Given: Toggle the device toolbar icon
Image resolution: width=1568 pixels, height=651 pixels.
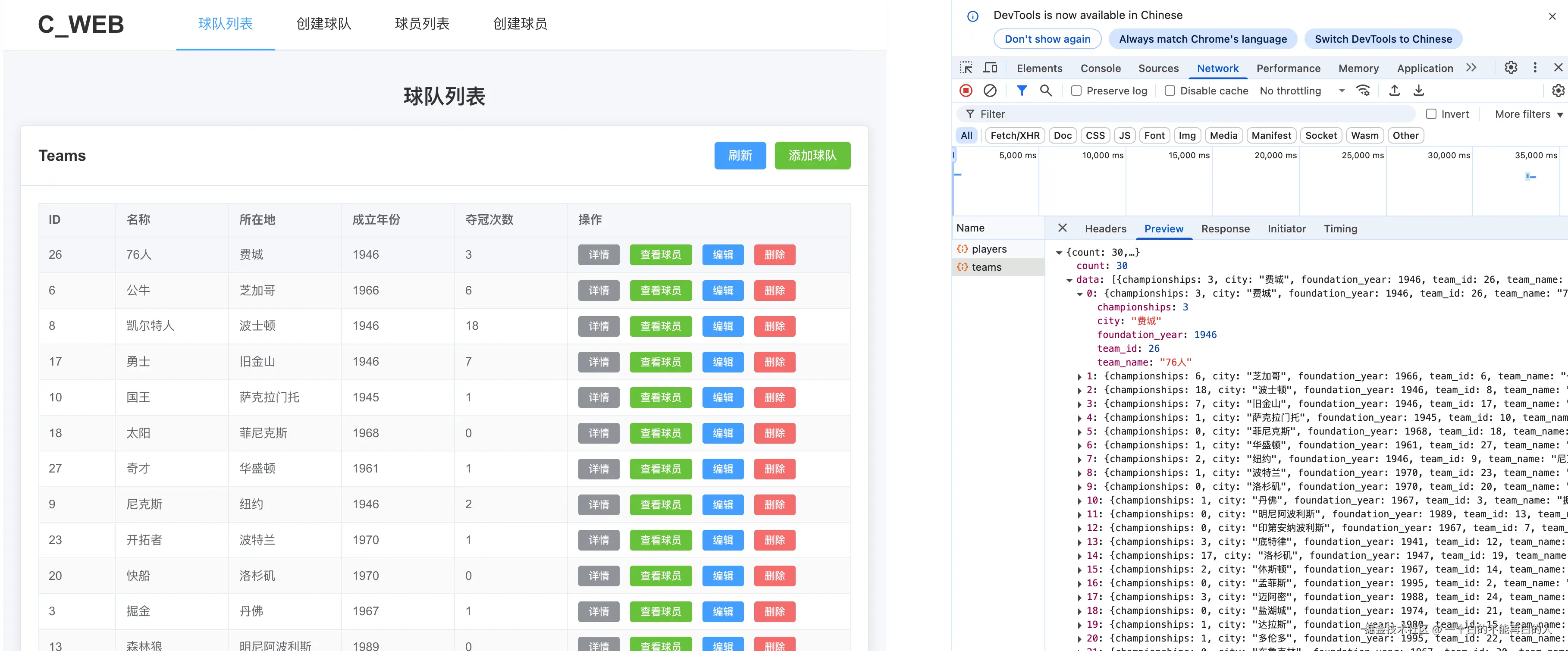Looking at the screenshot, I should click(x=990, y=68).
